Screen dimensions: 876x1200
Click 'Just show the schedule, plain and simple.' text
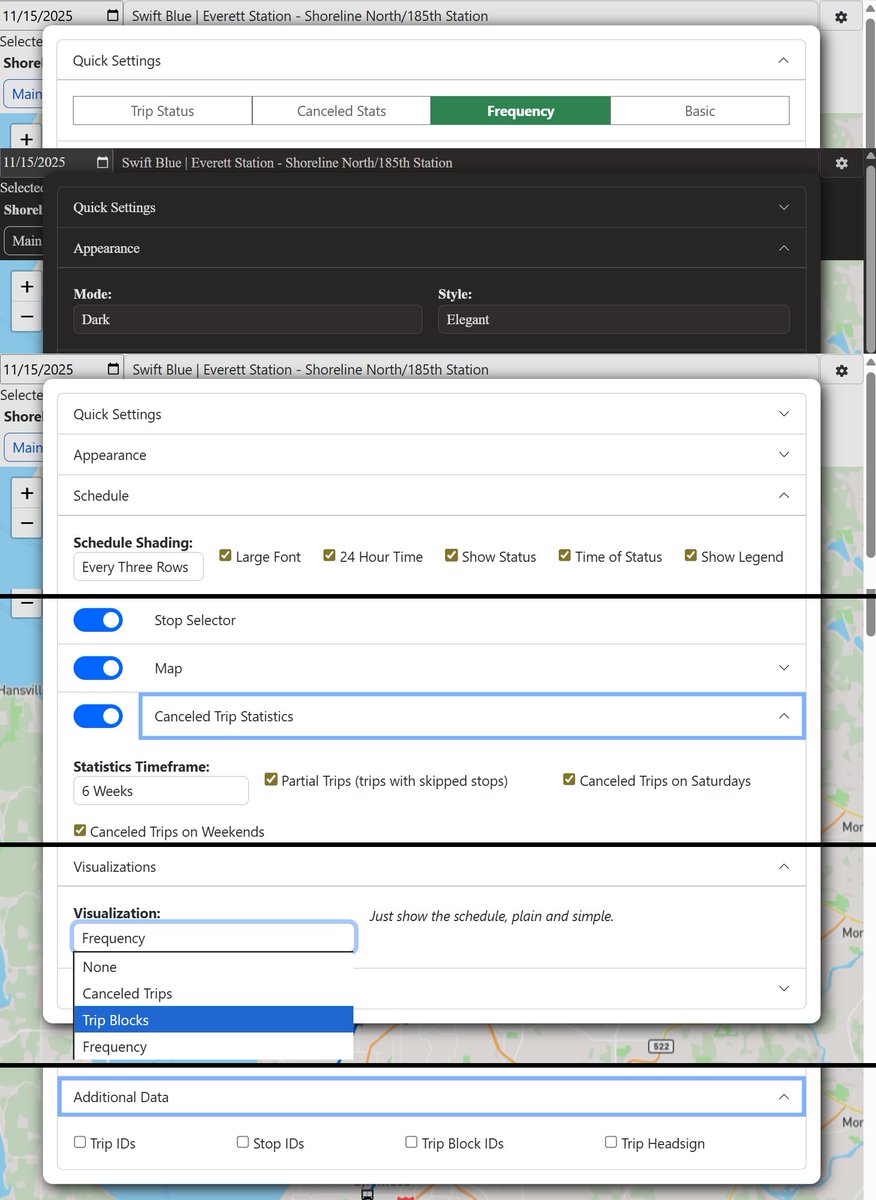[491, 916]
